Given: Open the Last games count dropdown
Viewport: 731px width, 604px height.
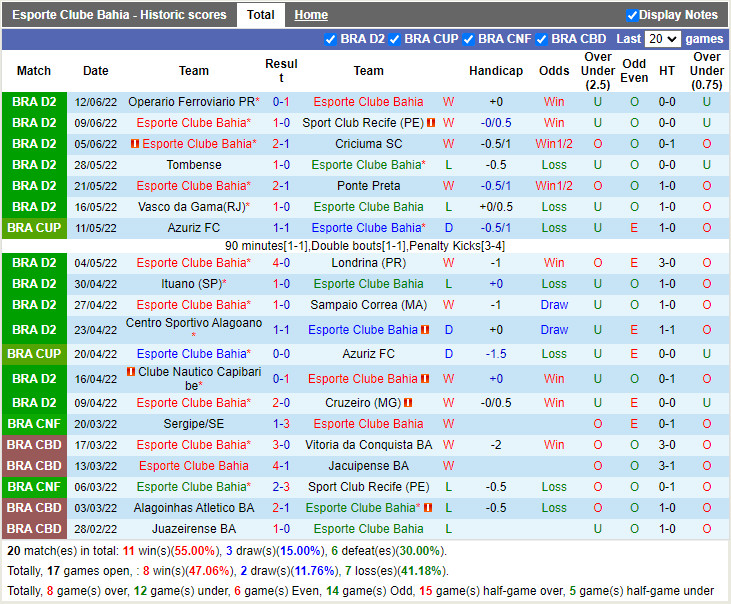Looking at the screenshot, I should point(663,39).
